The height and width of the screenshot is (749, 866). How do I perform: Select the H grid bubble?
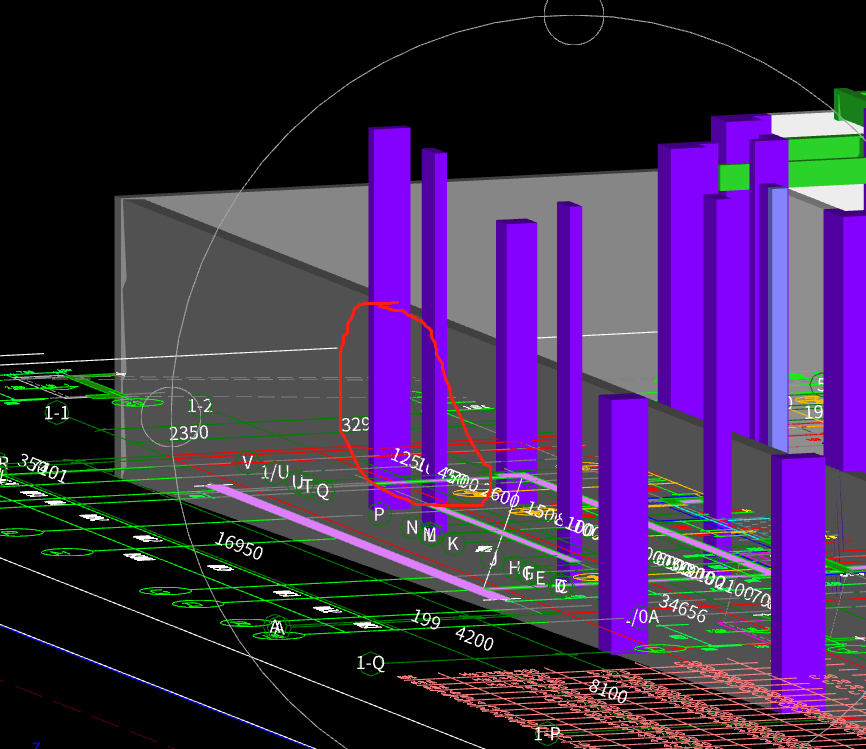coord(514,567)
